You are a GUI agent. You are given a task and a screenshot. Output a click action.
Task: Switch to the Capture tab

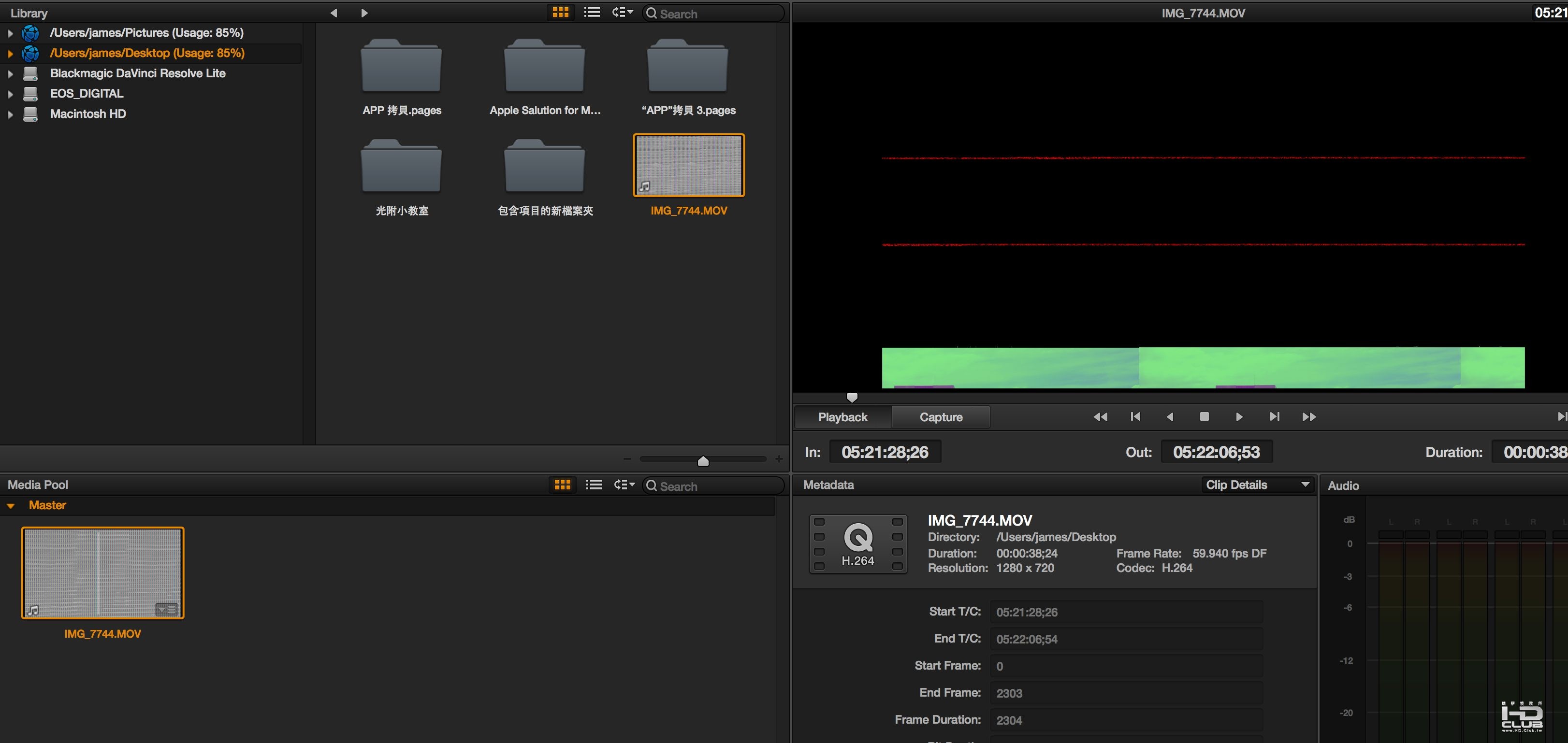[x=941, y=417]
